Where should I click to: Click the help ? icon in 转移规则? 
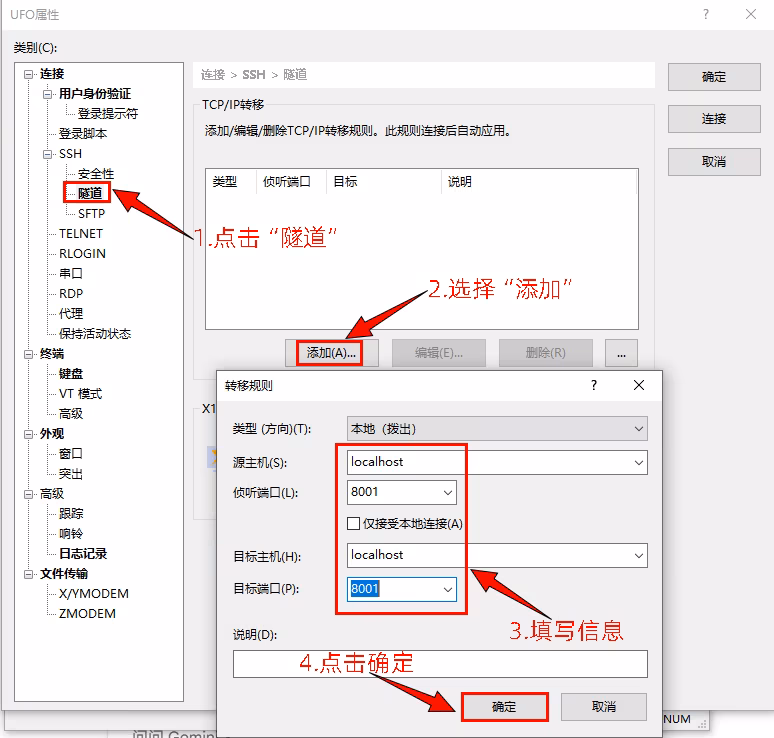594,386
